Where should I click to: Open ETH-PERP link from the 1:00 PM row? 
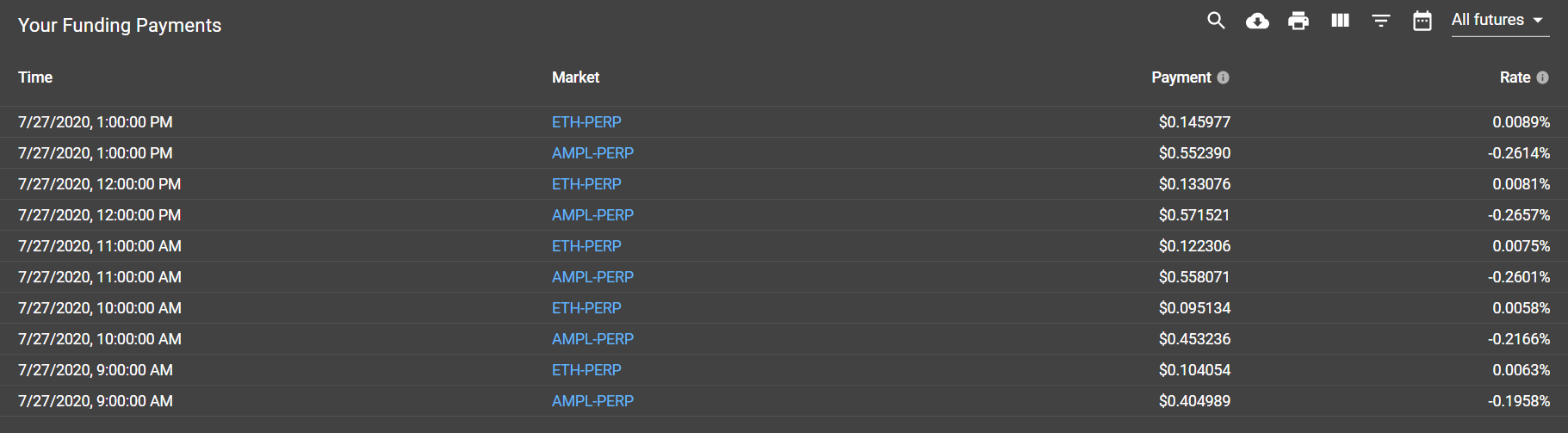(586, 122)
